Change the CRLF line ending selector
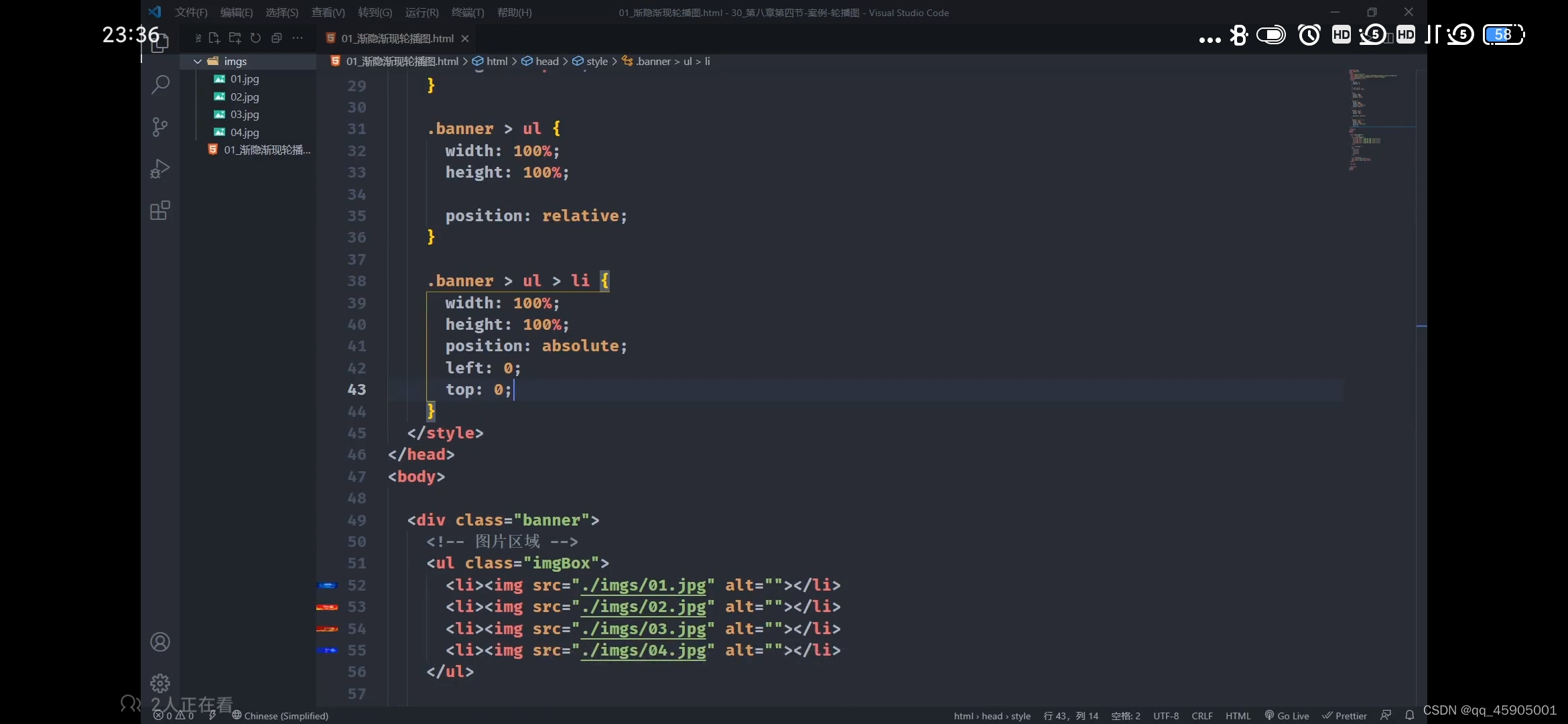This screenshot has width=1568, height=724. 1201,715
